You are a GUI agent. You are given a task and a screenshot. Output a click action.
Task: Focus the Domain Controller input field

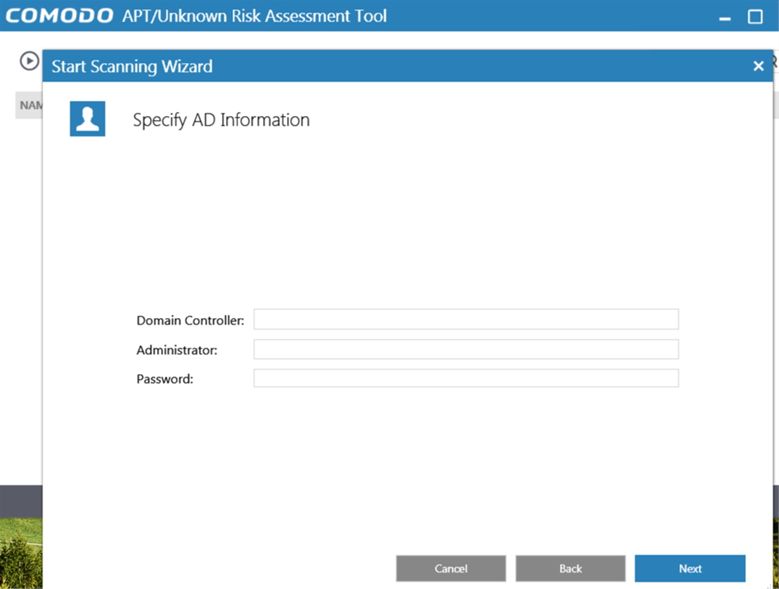click(465, 320)
